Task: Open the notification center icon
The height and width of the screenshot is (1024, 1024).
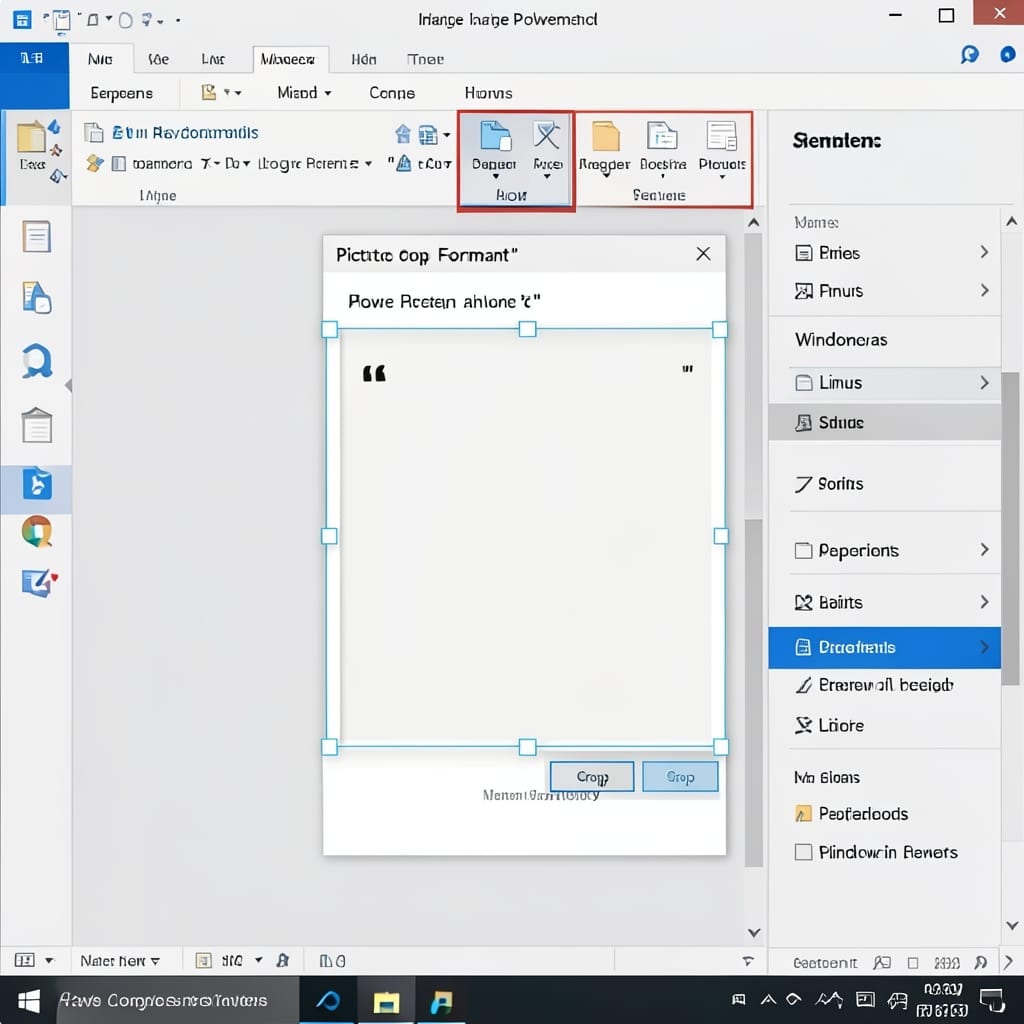Action: (992, 1000)
